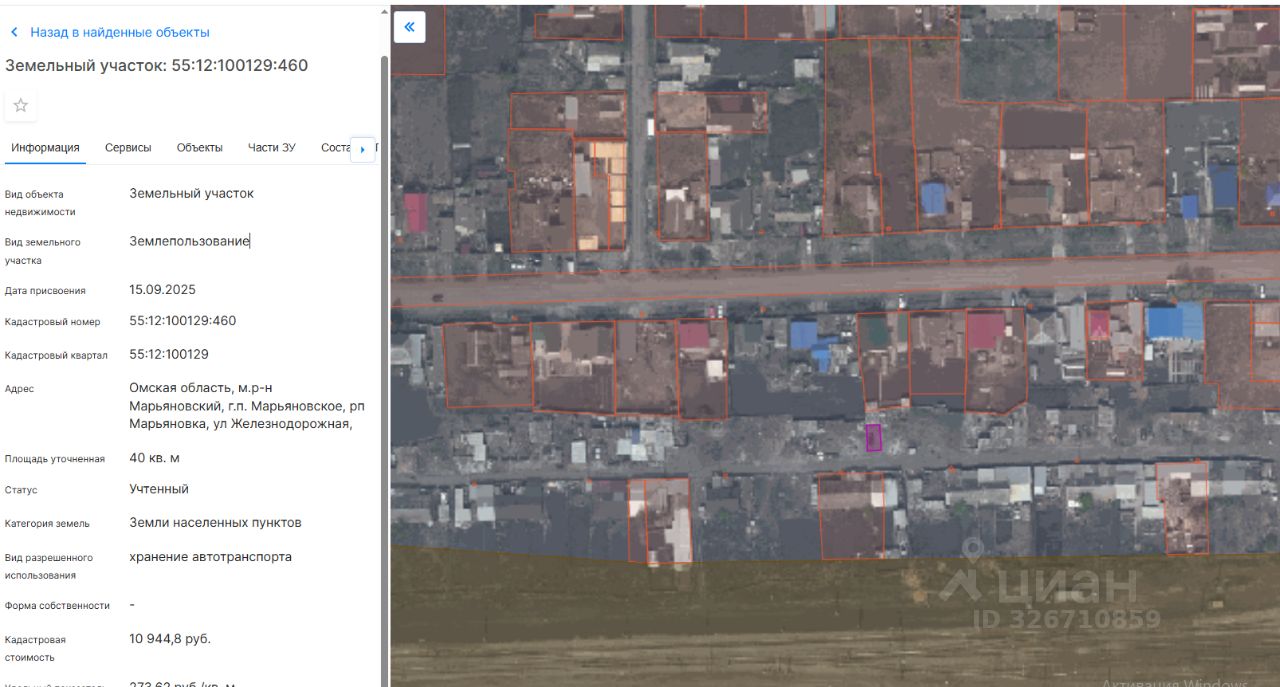Show more tabs using the right arrow
1280x687 pixels.
pyautogui.click(x=362, y=149)
